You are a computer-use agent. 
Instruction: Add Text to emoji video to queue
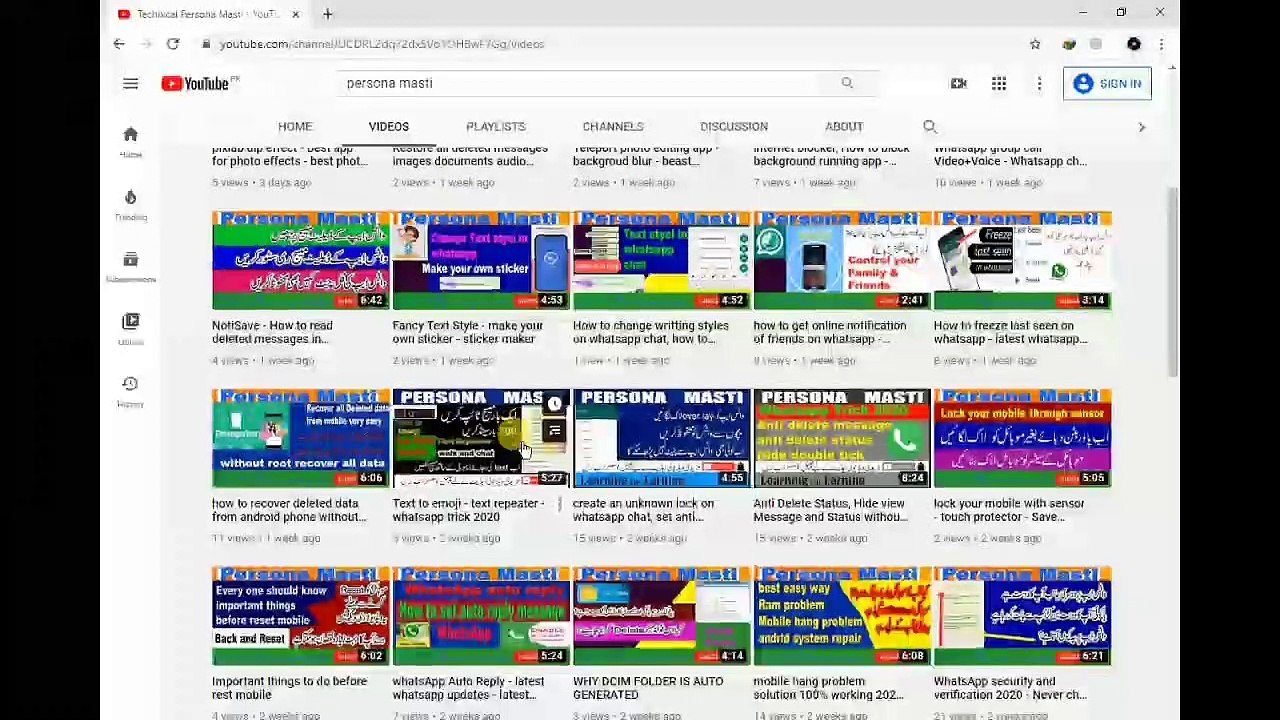[554, 432]
